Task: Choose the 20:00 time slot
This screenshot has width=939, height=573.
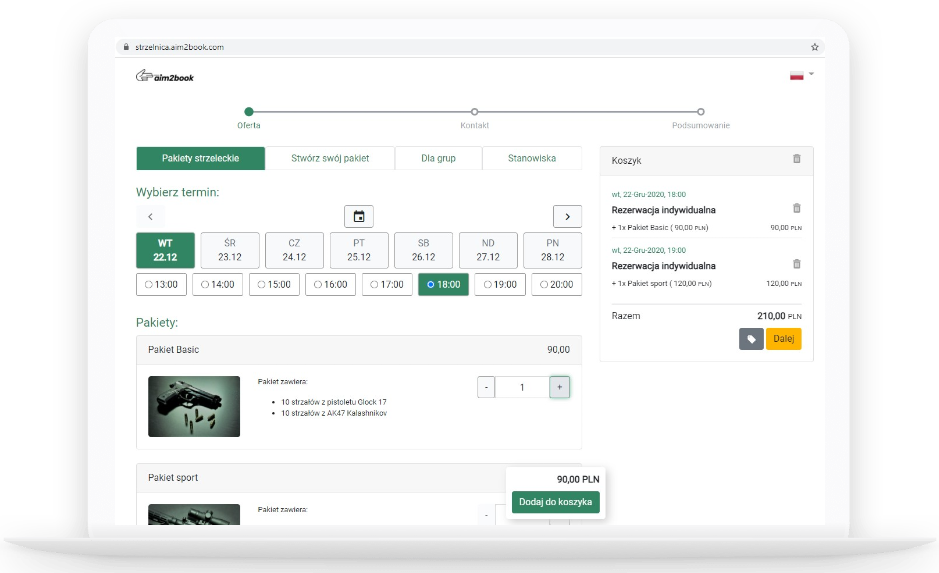Action: click(556, 284)
